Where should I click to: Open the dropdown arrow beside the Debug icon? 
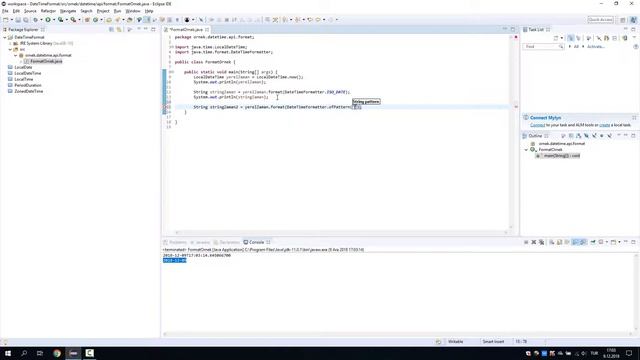pyautogui.click(x=41, y=20)
